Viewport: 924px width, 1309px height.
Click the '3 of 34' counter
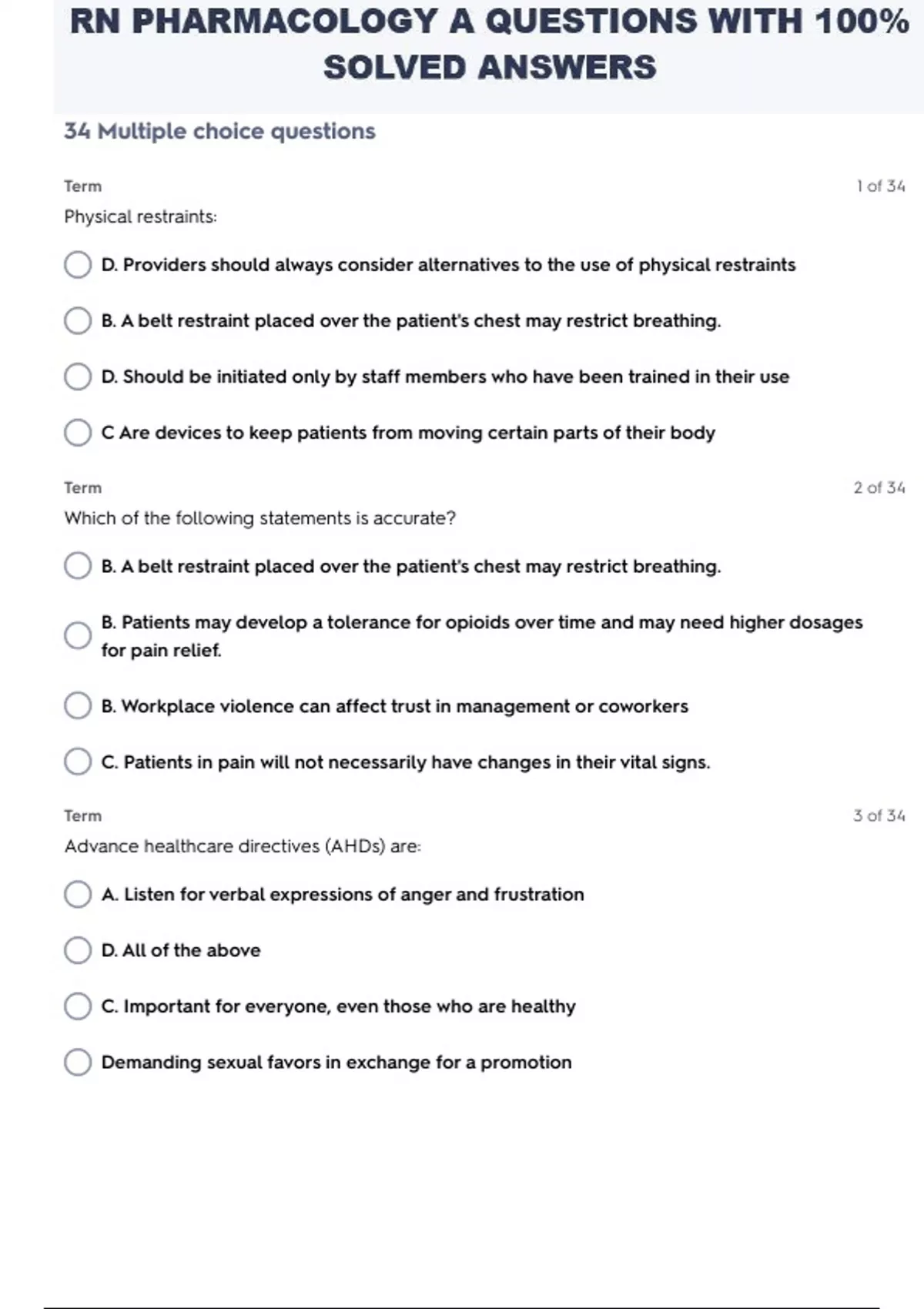click(879, 816)
